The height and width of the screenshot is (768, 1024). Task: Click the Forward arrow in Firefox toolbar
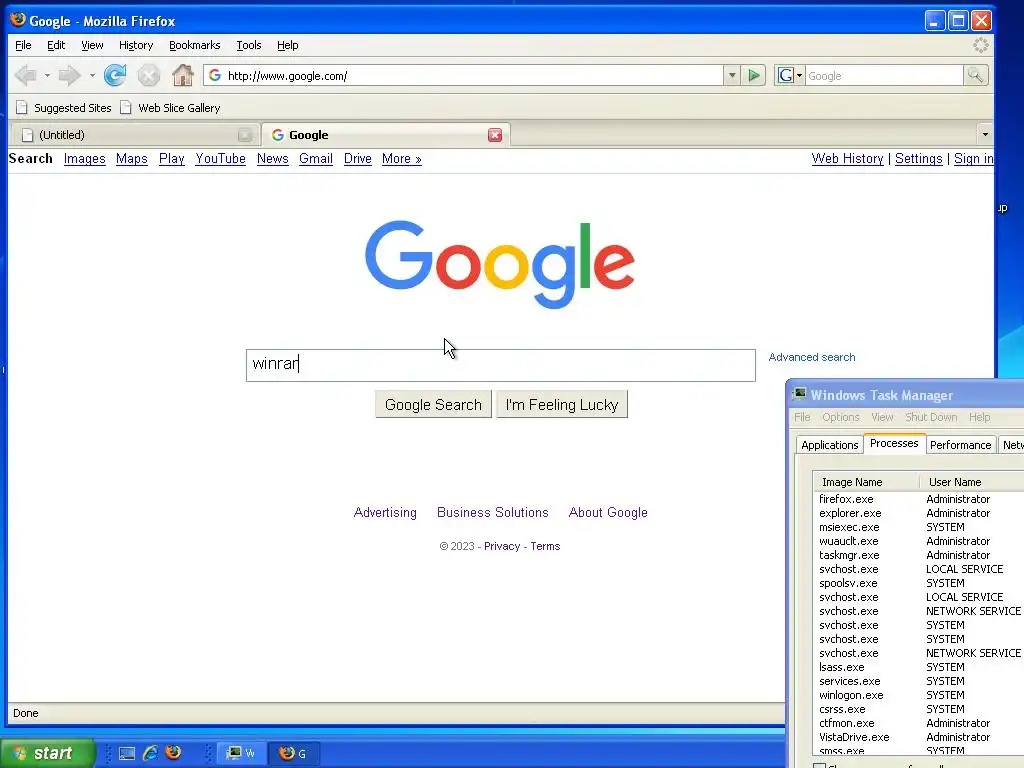coord(69,76)
